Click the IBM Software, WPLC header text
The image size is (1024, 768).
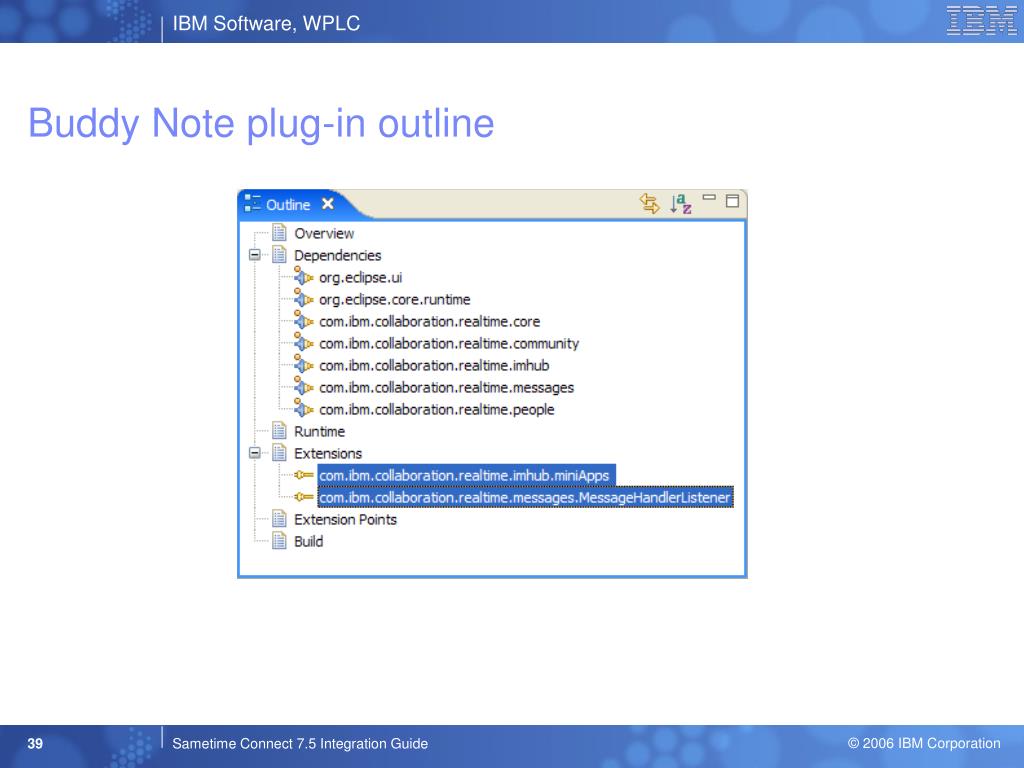[x=266, y=24]
